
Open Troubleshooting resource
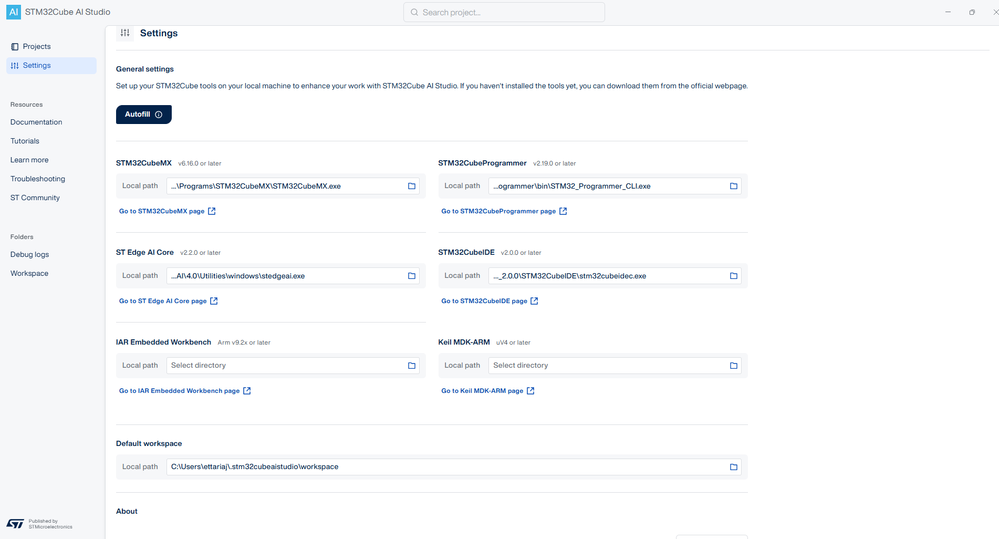pos(38,179)
